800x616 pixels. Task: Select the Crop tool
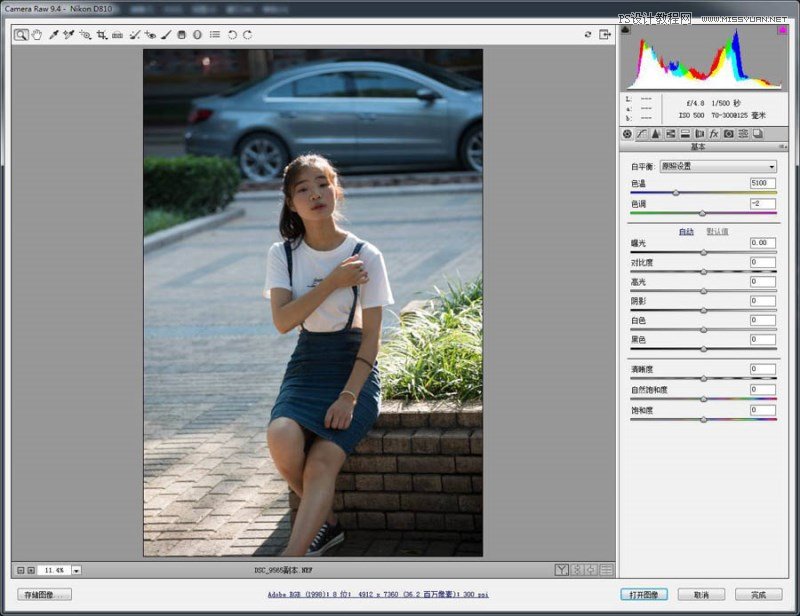click(x=100, y=33)
